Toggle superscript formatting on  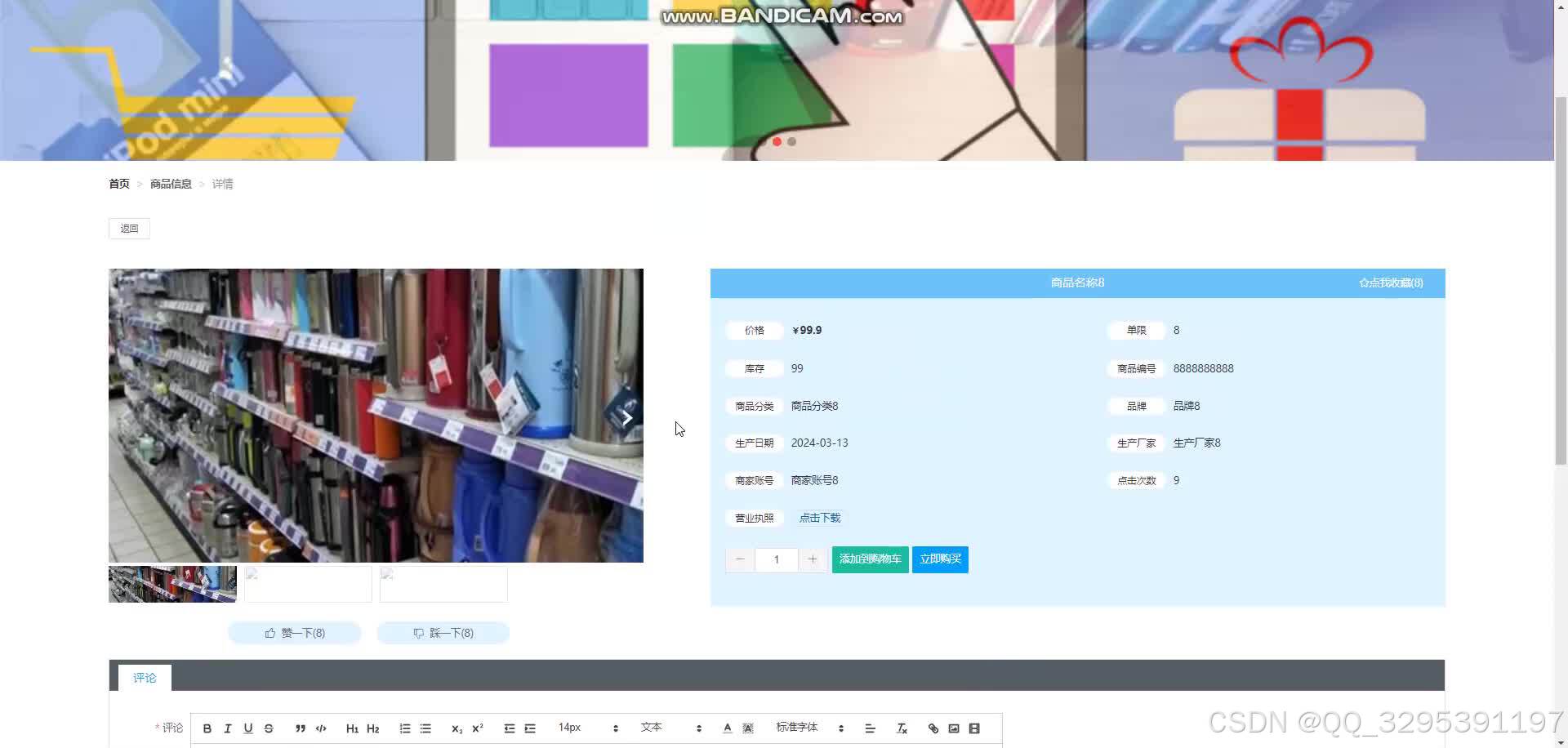(x=476, y=728)
